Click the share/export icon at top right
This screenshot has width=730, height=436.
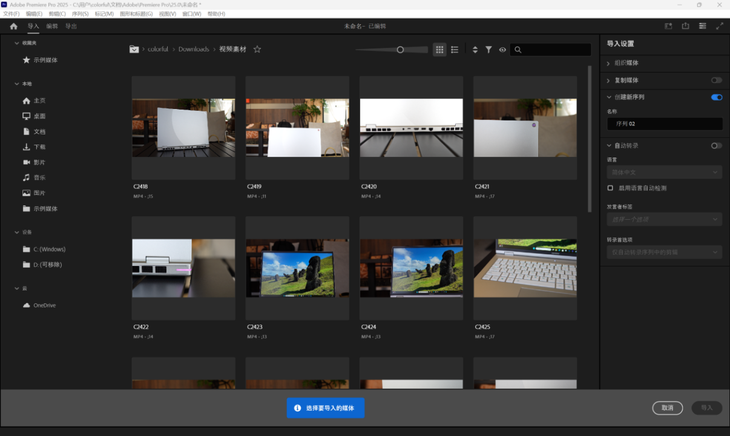coord(685,26)
